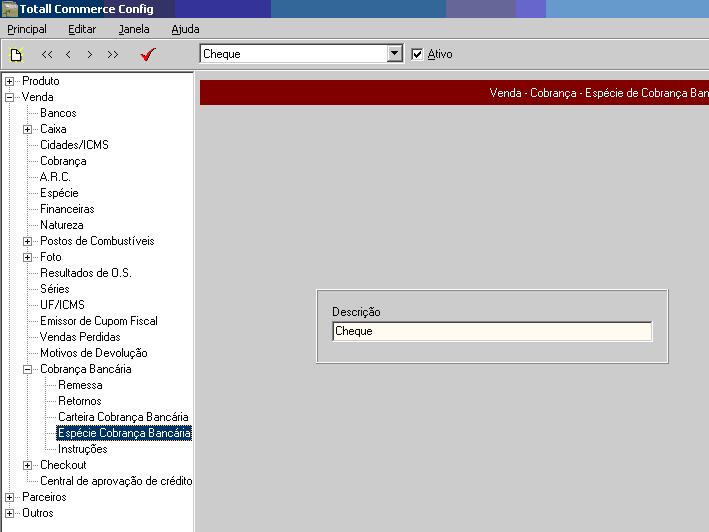Open the Ajuda menu
This screenshot has height=532, width=709.
tap(185, 29)
